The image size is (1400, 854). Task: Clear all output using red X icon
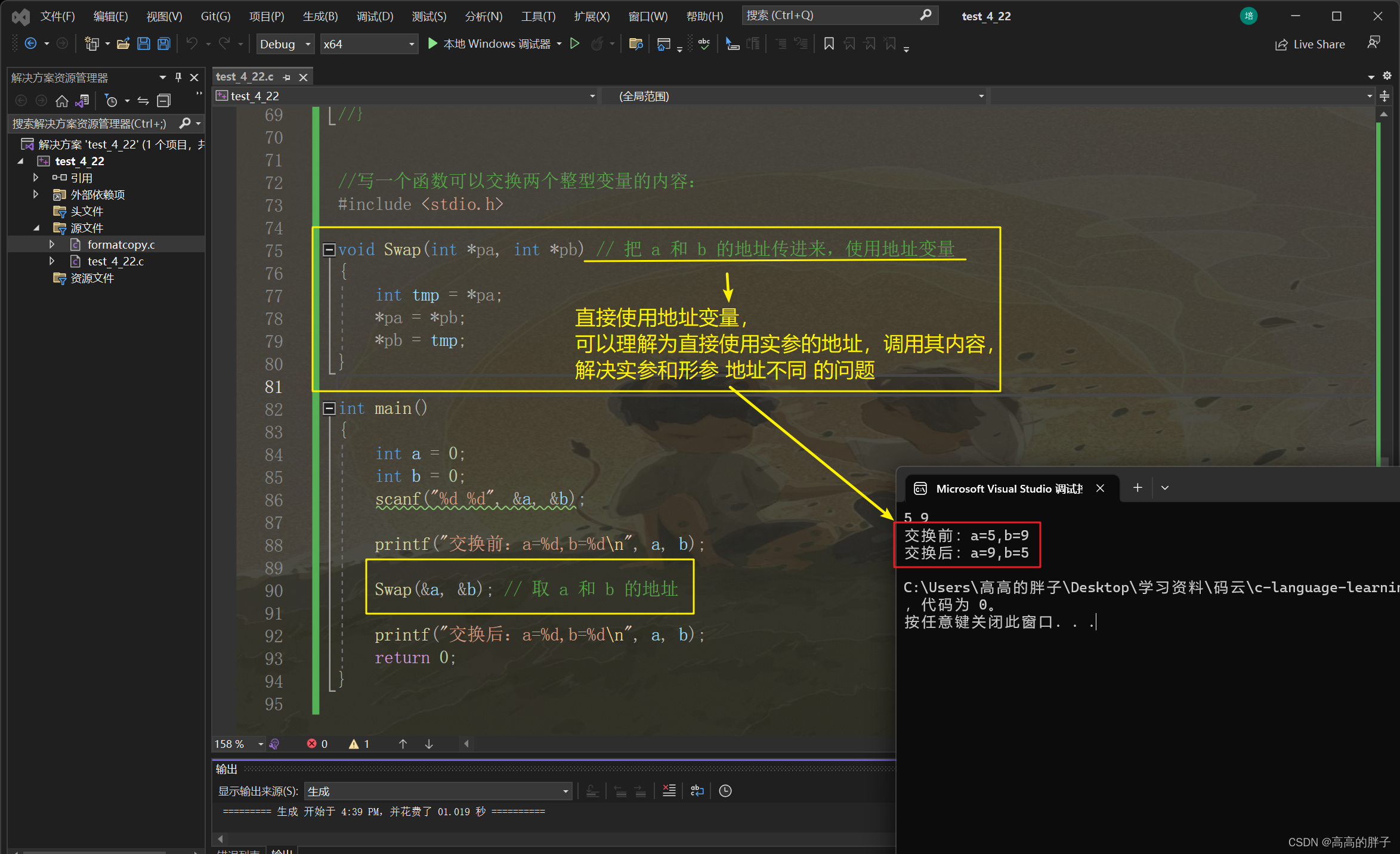[x=669, y=791]
